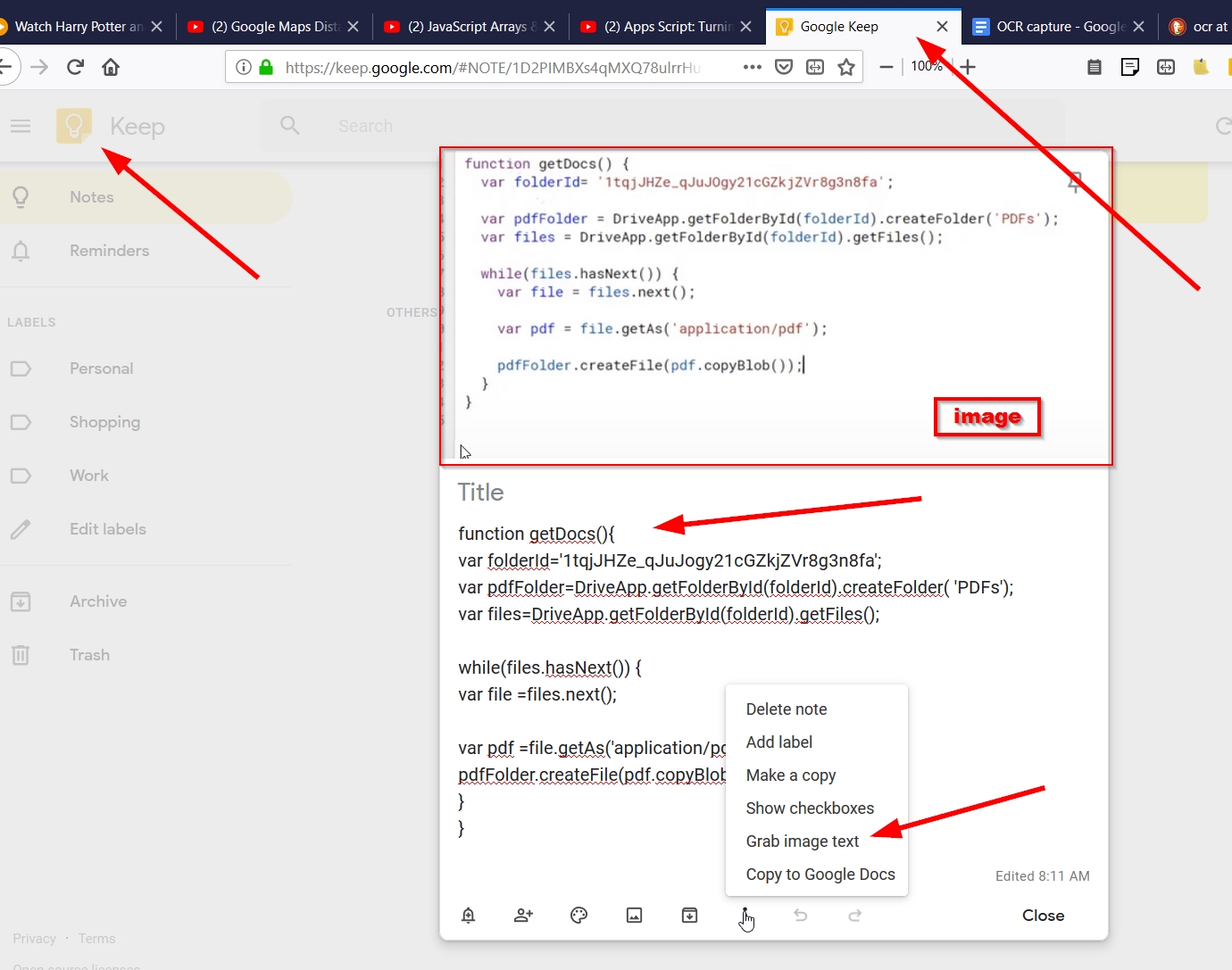
Task: Click the Remind me bell icon
Action: coord(469,915)
